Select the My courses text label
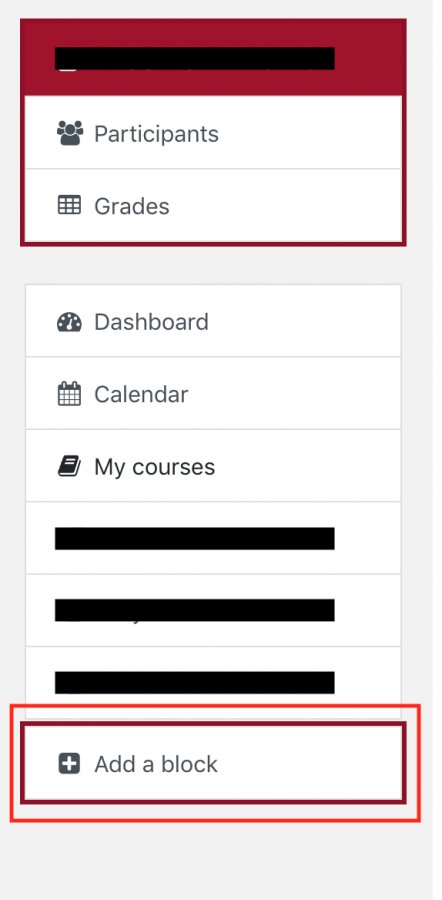The image size is (442, 900). tap(154, 467)
